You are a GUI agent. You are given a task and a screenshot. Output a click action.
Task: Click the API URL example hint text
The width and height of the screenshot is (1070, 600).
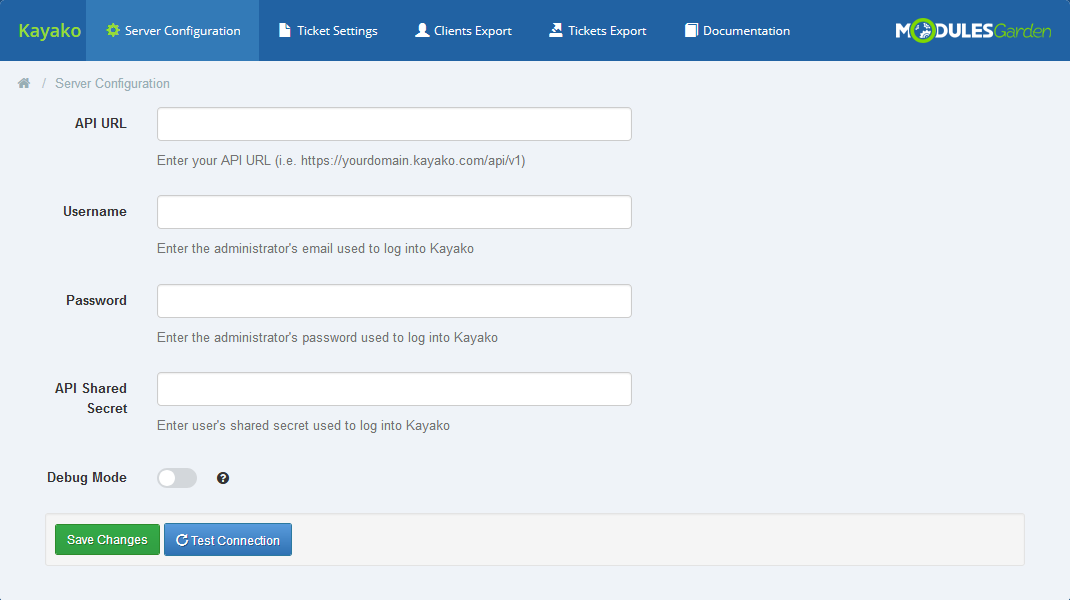[x=341, y=160]
